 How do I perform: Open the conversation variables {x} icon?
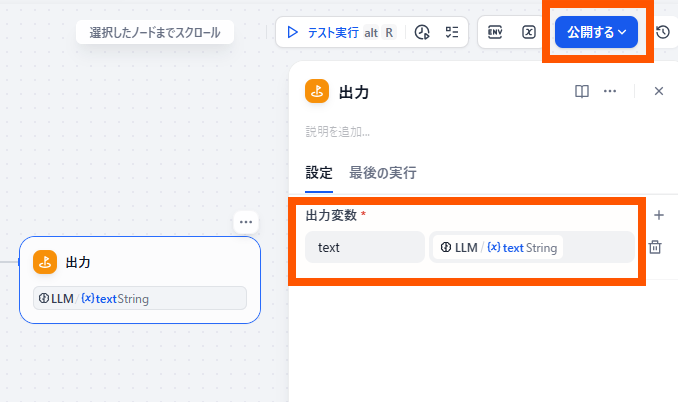click(x=528, y=32)
